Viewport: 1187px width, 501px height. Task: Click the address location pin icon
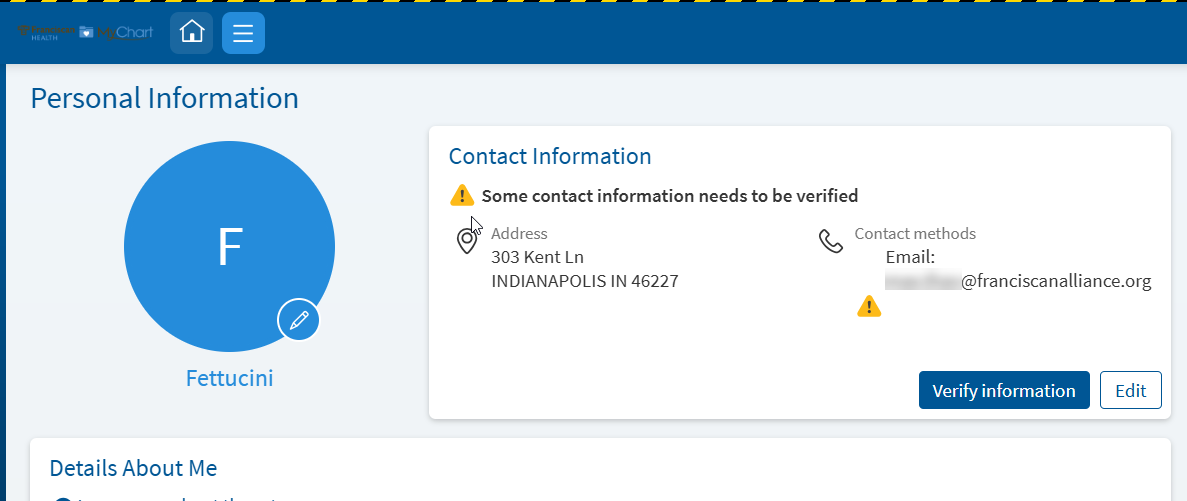pyautogui.click(x=467, y=241)
